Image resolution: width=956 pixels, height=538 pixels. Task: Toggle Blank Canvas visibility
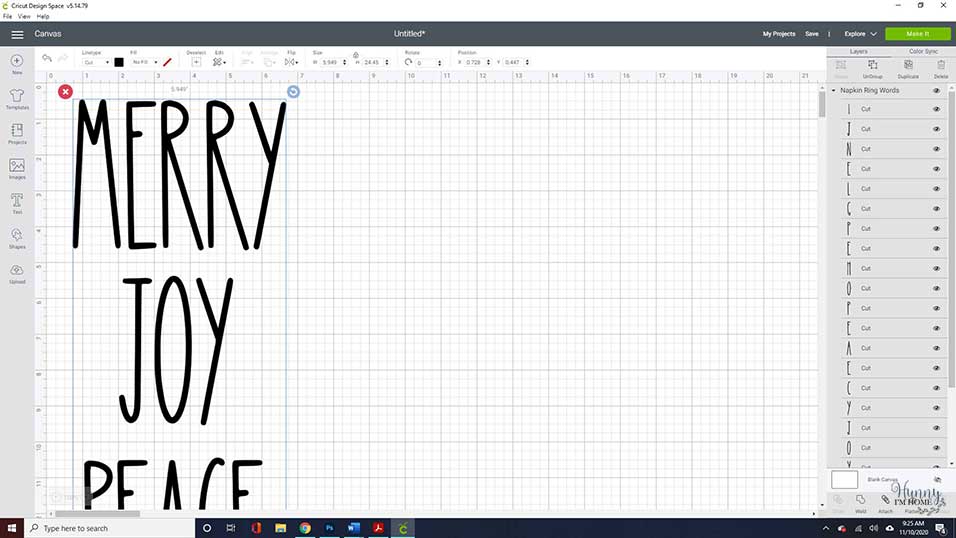click(x=937, y=479)
